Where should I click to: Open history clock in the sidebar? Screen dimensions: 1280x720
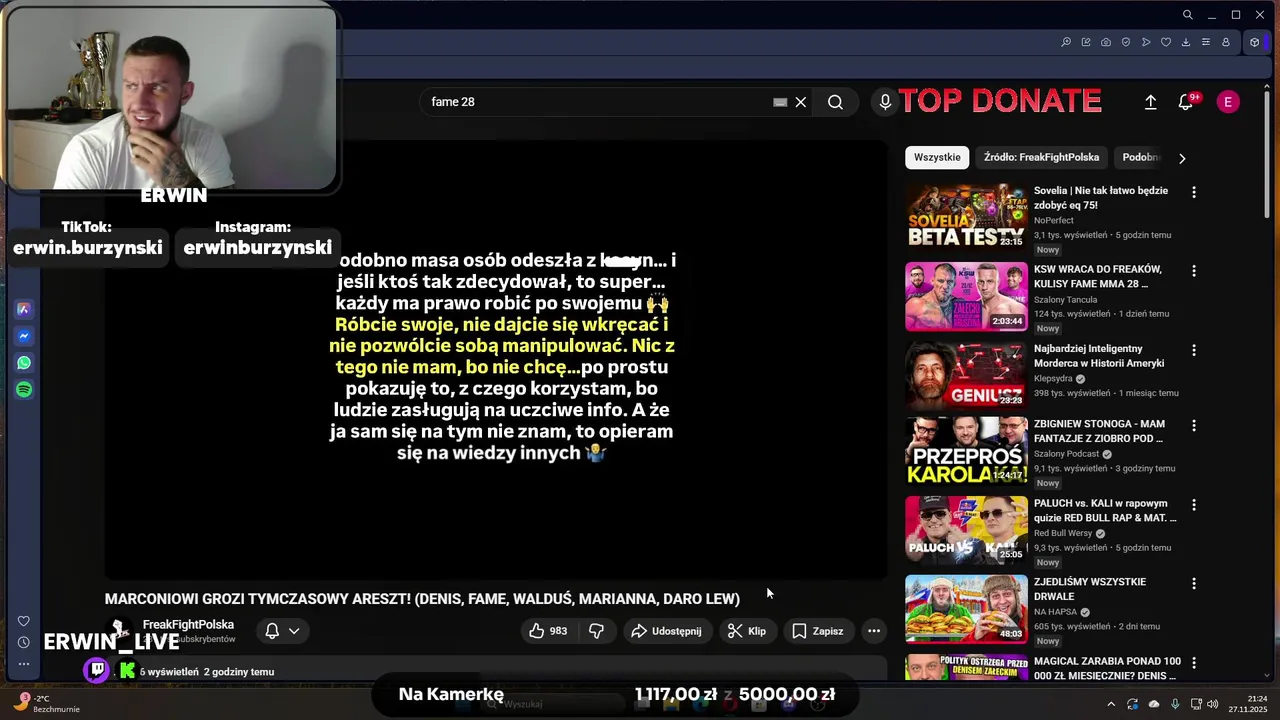[24, 642]
